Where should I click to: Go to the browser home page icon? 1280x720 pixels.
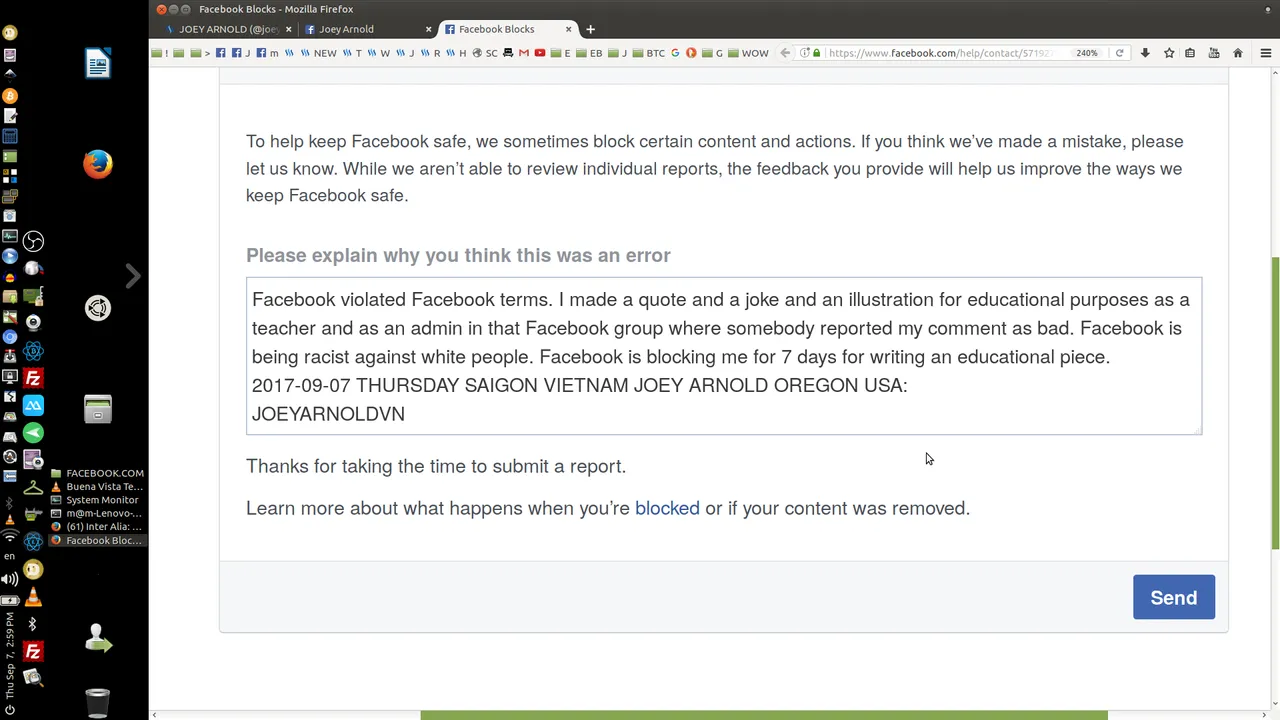tap(1238, 53)
